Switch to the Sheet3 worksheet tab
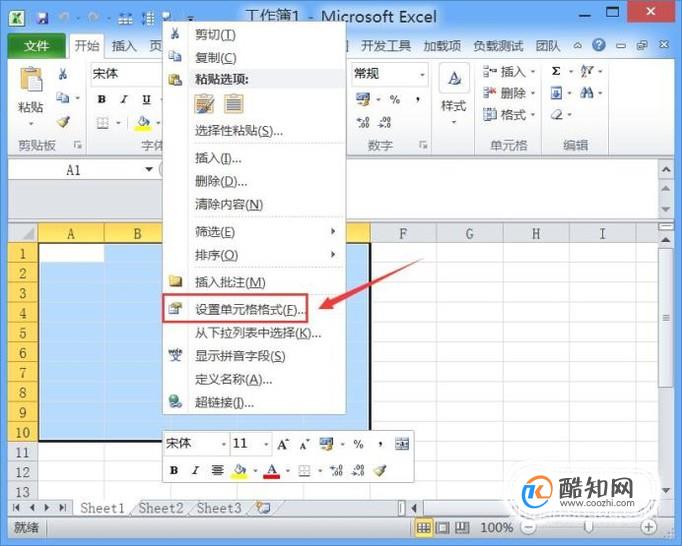 [219, 508]
